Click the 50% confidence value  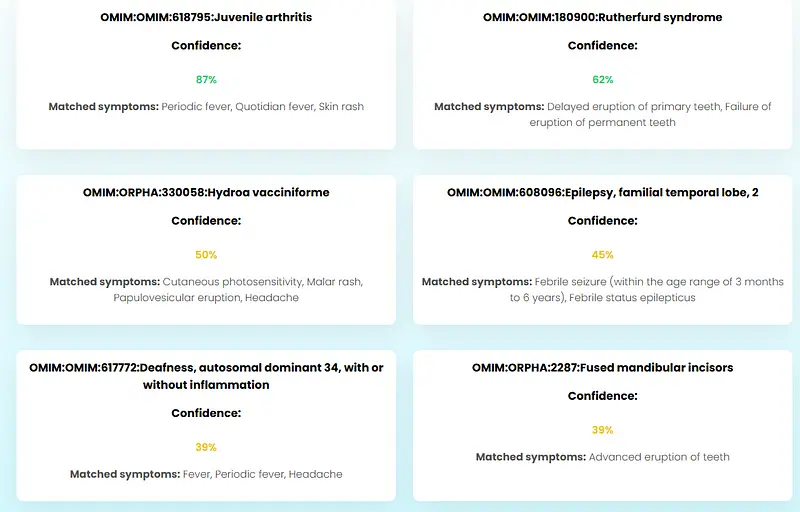click(206, 255)
